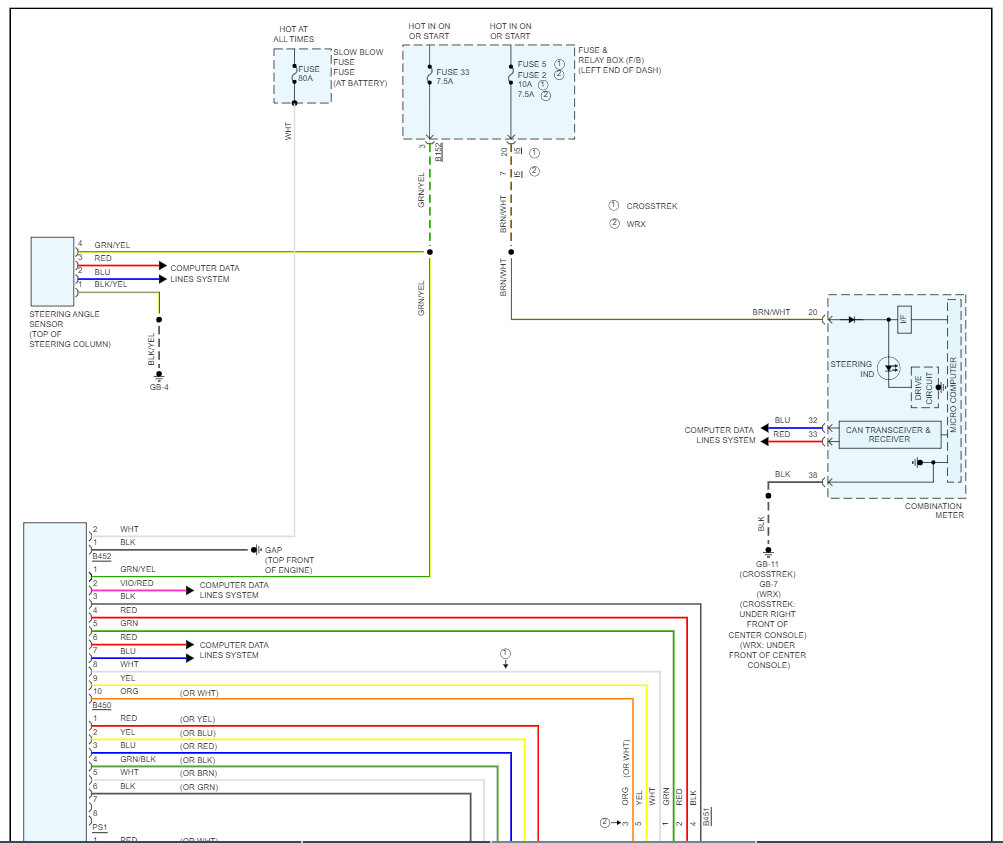Select the COMBINATION METER label

pos(934,510)
